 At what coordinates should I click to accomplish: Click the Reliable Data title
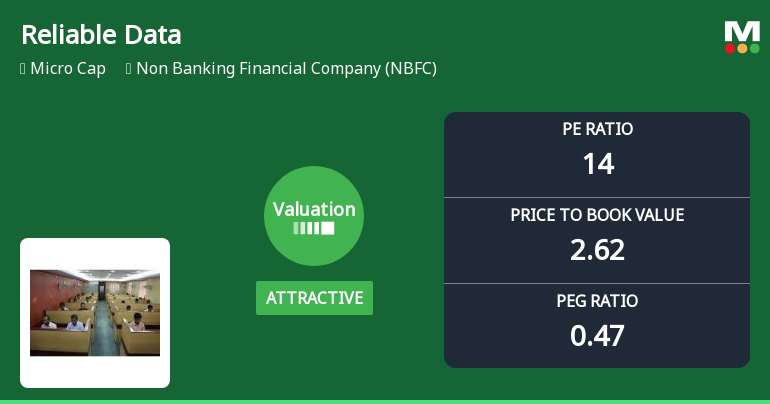pos(101,35)
